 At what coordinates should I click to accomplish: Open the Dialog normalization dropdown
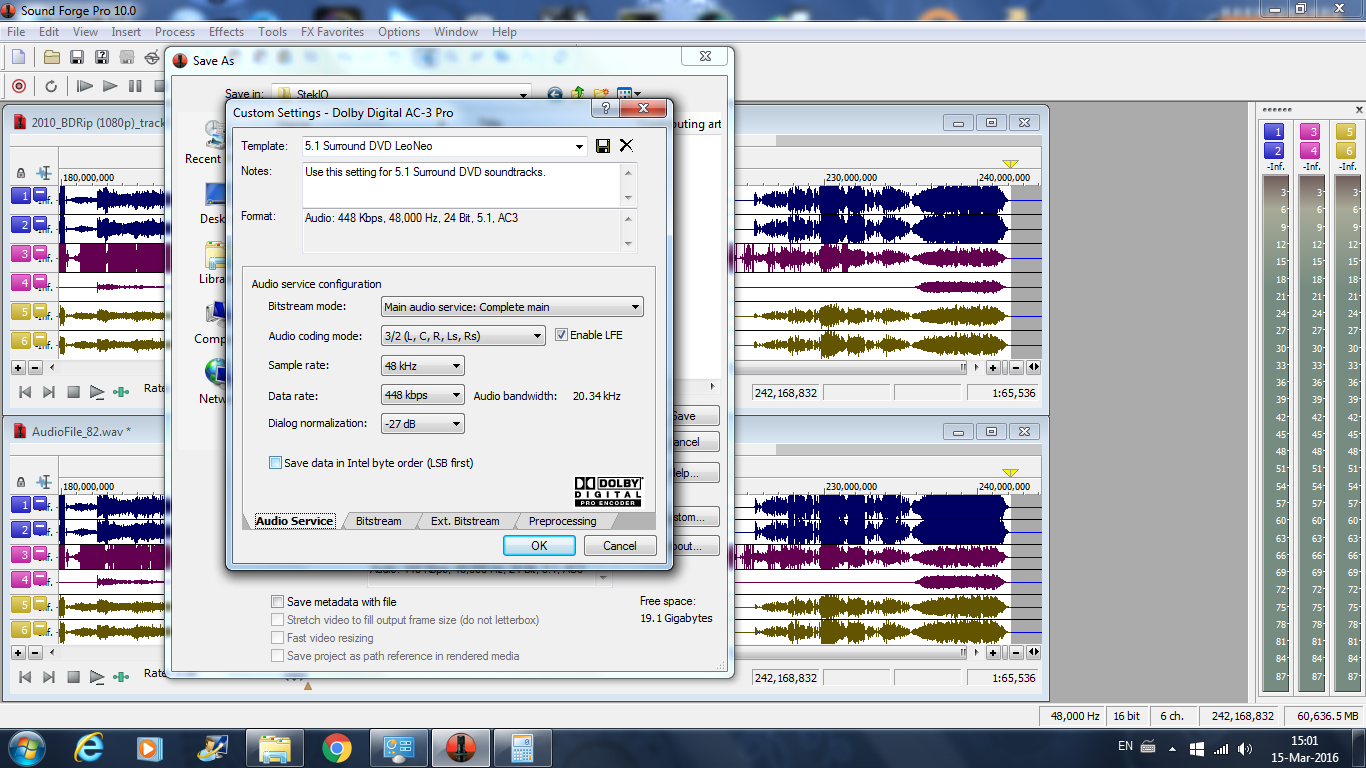(422, 424)
